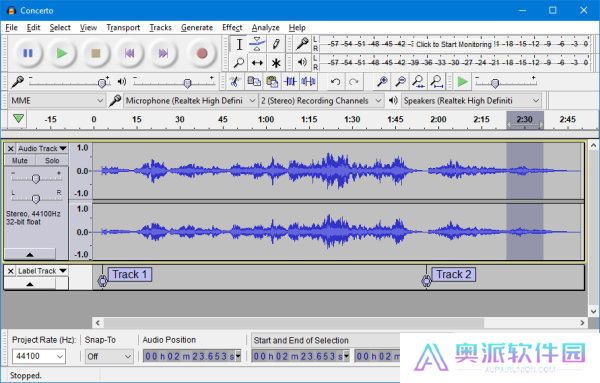This screenshot has height=383, width=600.
Task: Open the Transport menu
Action: pyautogui.click(x=123, y=28)
